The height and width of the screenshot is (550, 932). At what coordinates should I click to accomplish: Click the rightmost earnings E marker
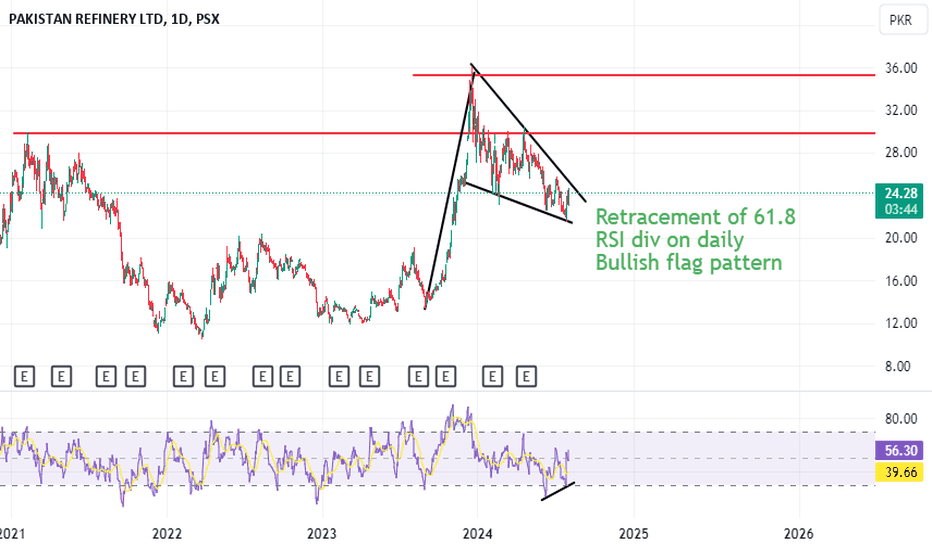pyautogui.click(x=526, y=376)
